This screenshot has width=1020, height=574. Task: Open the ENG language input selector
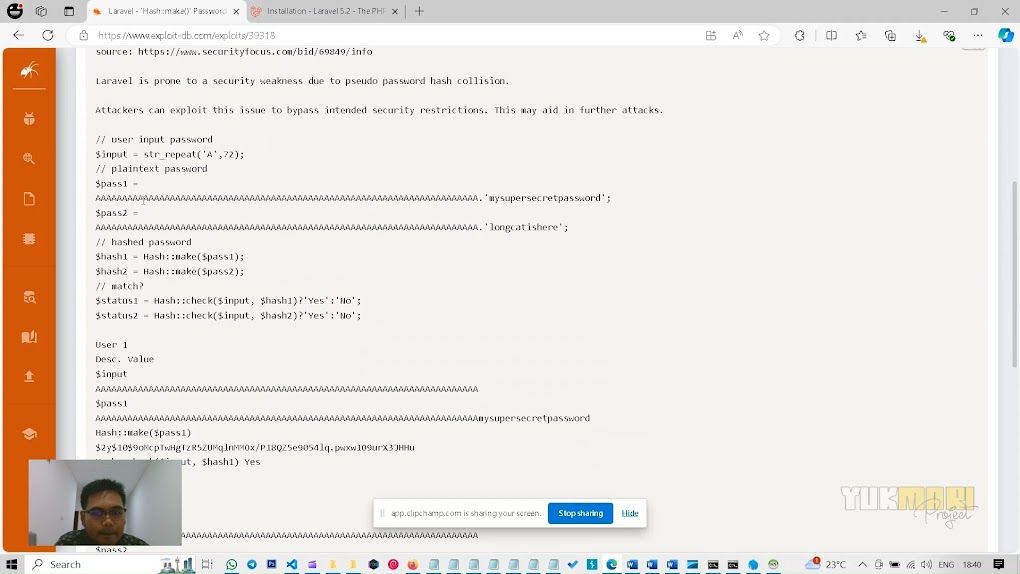pyautogui.click(x=946, y=564)
